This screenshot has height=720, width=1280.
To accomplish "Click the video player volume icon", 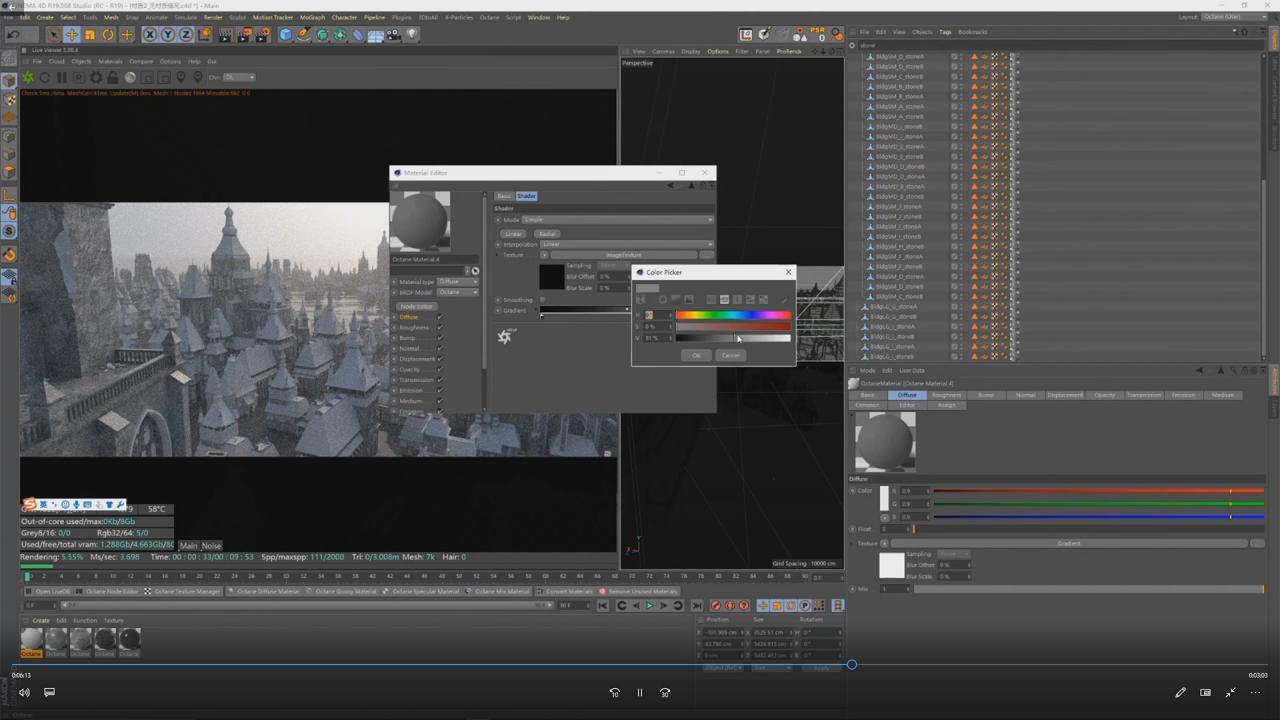I will [x=24, y=692].
